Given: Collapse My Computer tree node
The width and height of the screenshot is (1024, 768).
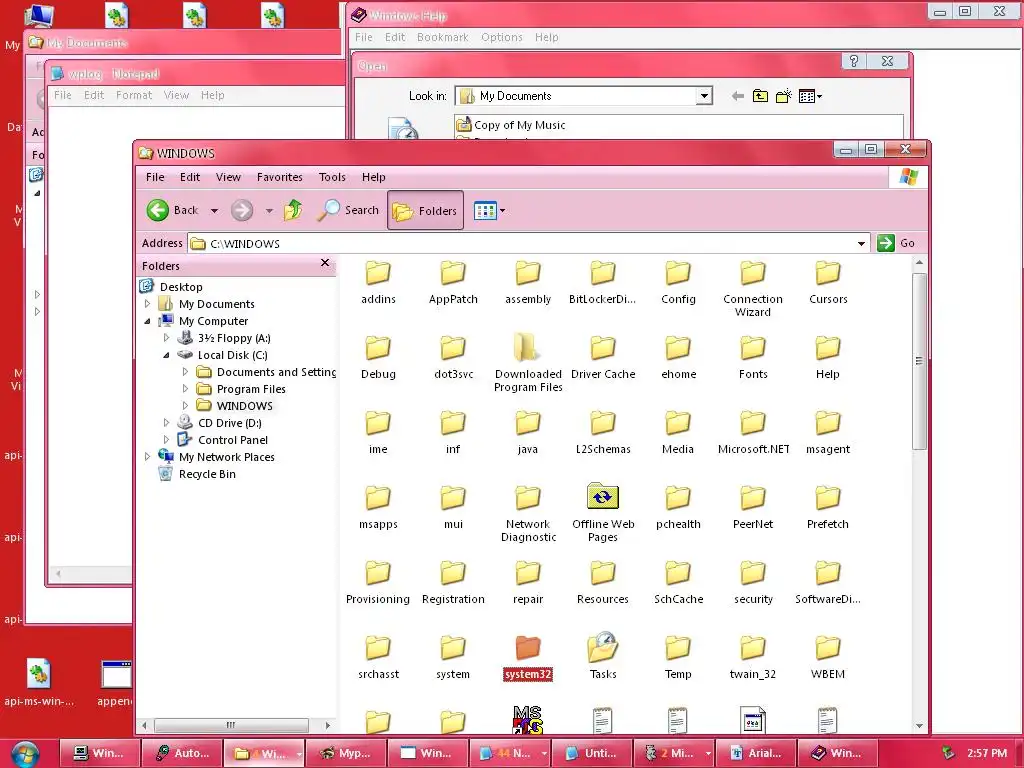Looking at the screenshot, I should click(x=148, y=321).
